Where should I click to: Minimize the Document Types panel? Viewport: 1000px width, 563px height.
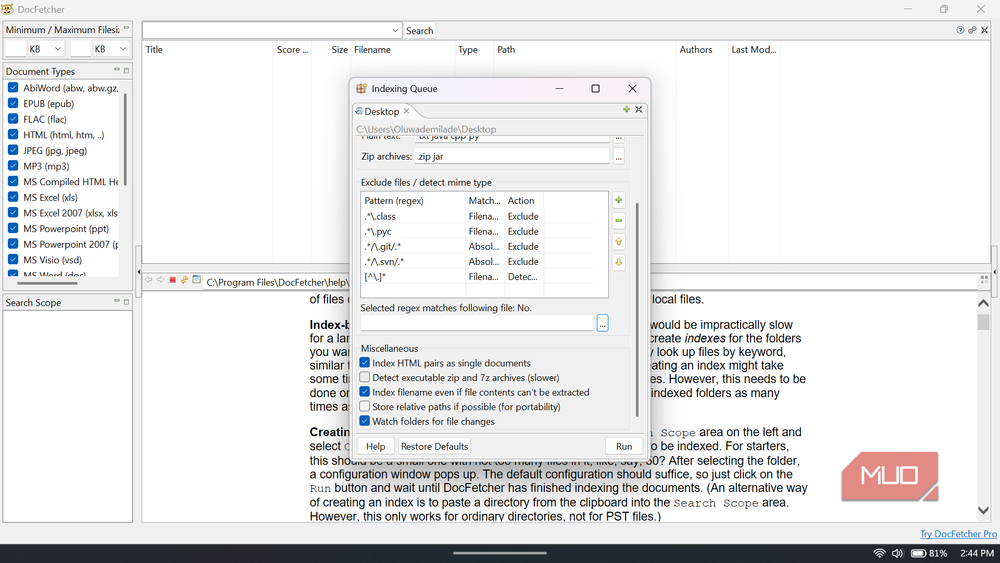117,70
